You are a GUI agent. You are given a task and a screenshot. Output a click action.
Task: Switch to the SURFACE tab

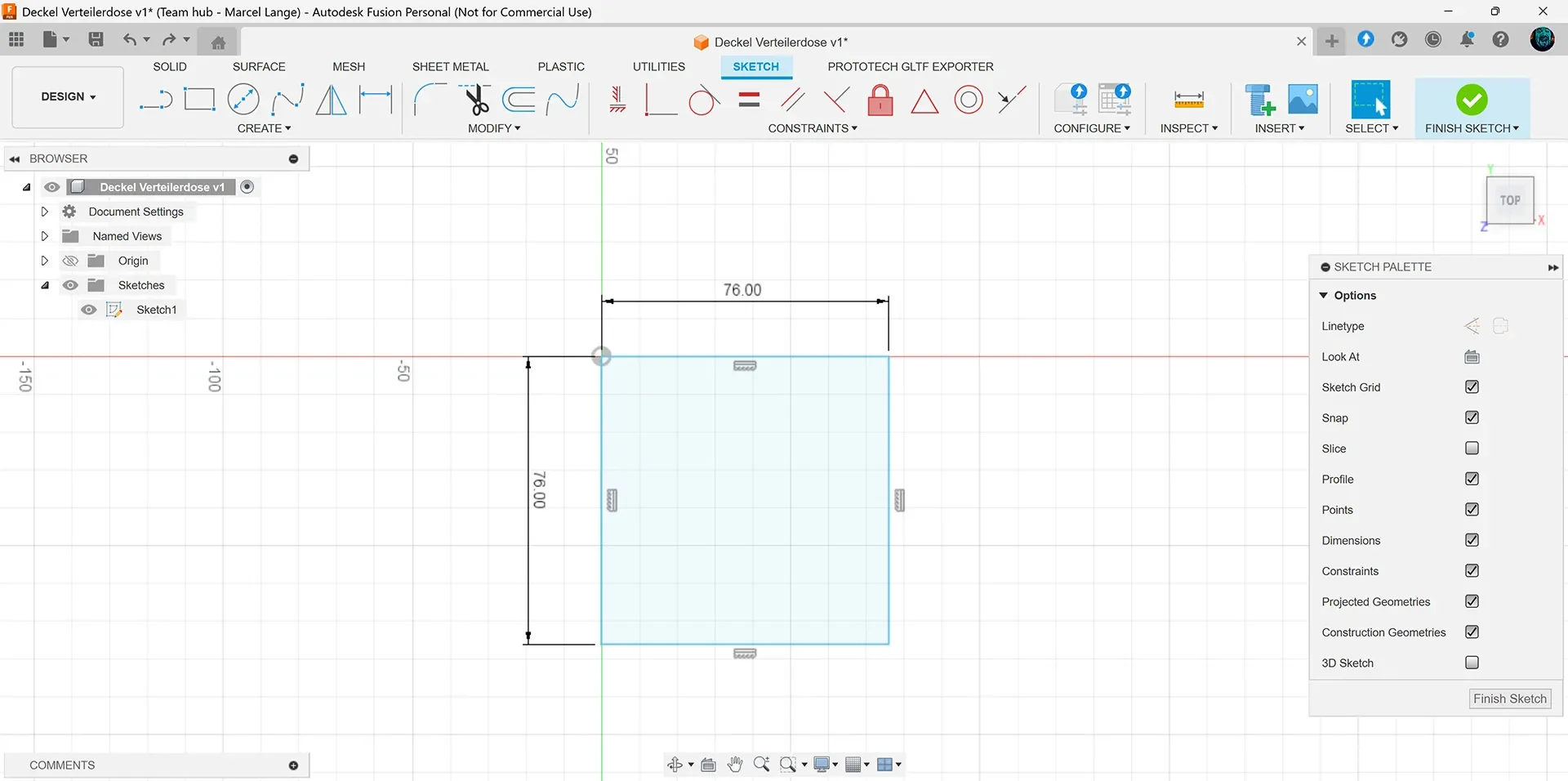click(x=259, y=67)
